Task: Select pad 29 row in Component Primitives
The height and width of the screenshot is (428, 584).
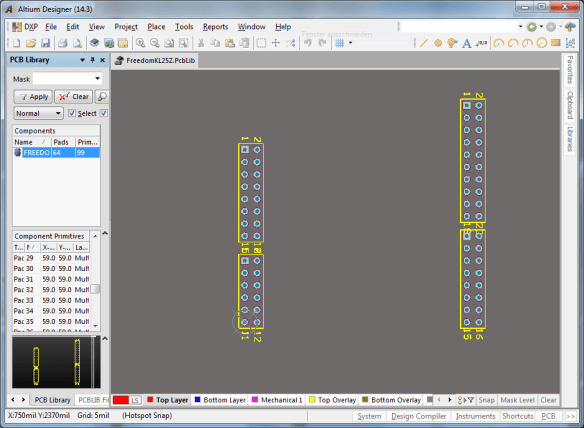Action: click(x=51, y=258)
